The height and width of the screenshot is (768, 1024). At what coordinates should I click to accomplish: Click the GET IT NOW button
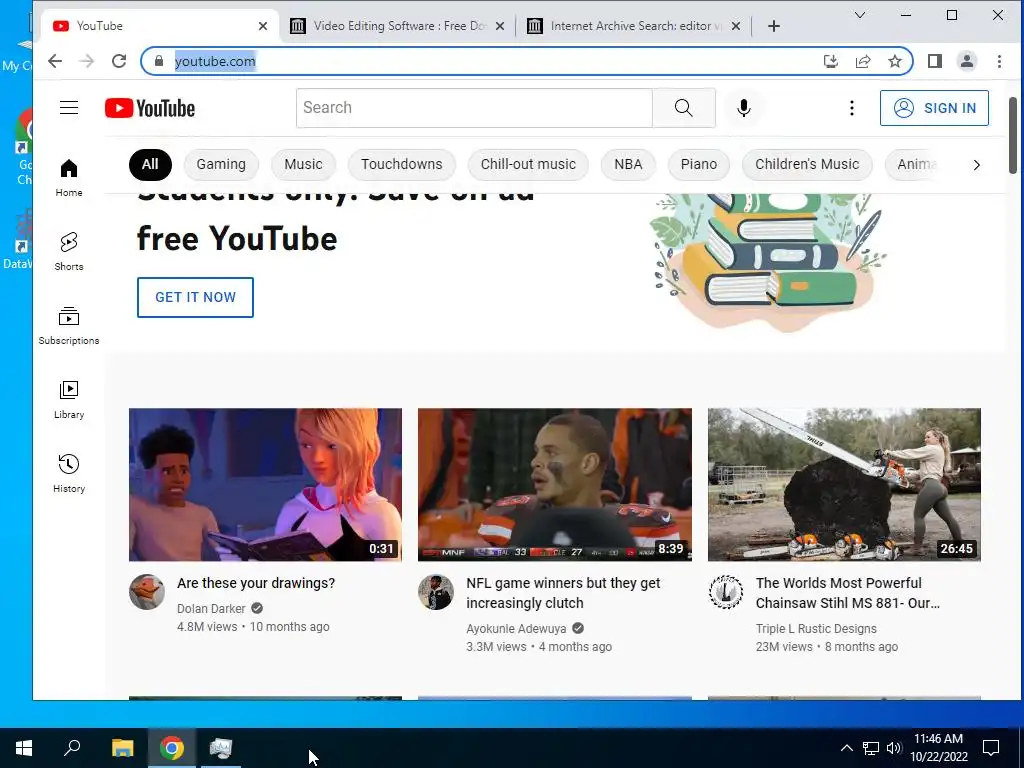(x=195, y=297)
